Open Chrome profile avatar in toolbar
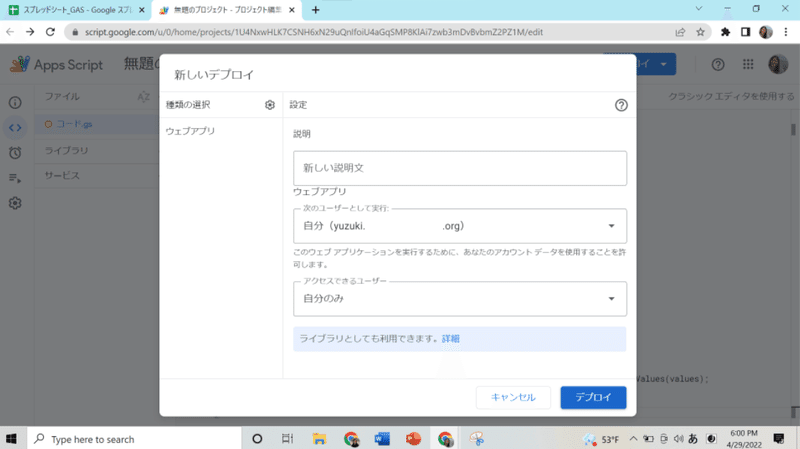The image size is (800, 449). [766, 32]
